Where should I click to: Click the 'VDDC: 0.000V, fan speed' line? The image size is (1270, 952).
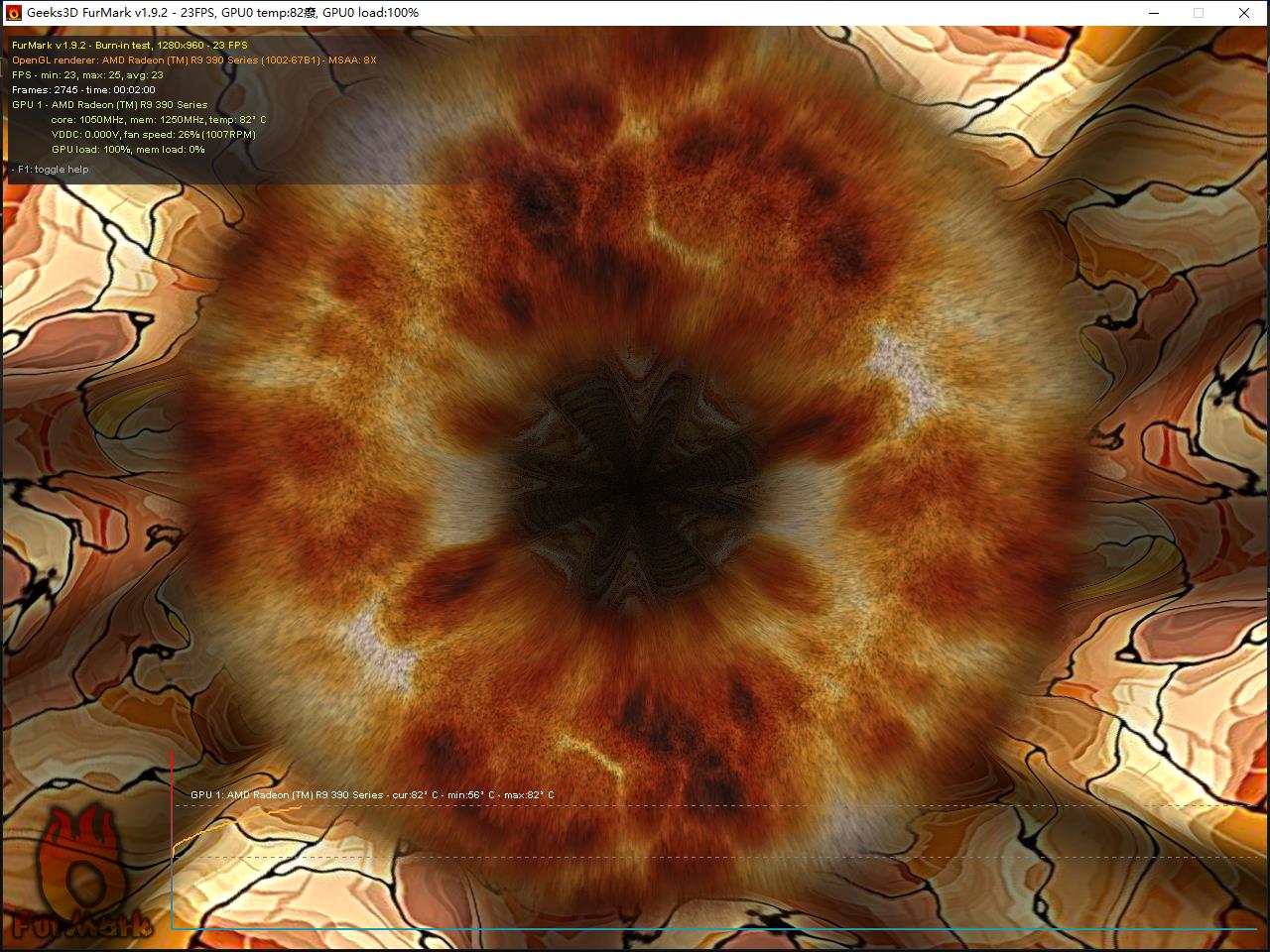pyautogui.click(x=154, y=134)
